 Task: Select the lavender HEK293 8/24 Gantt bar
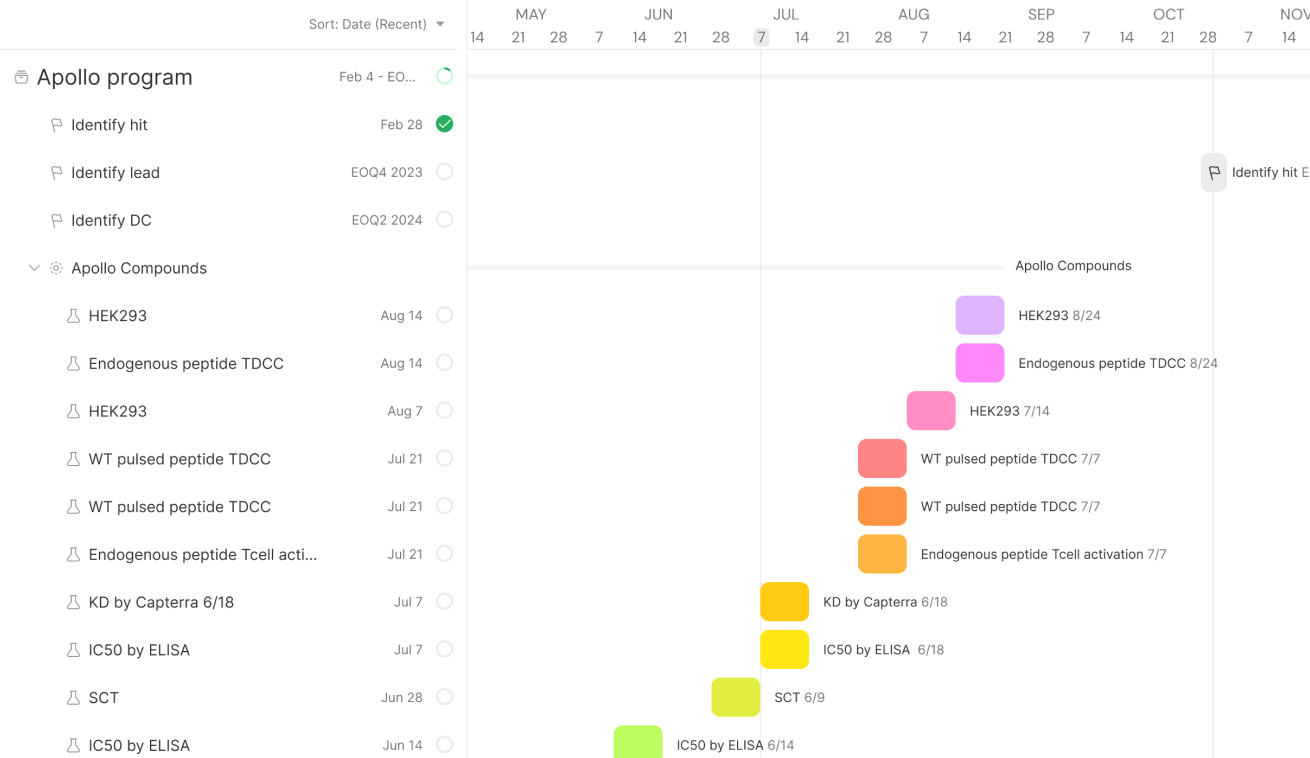point(980,315)
